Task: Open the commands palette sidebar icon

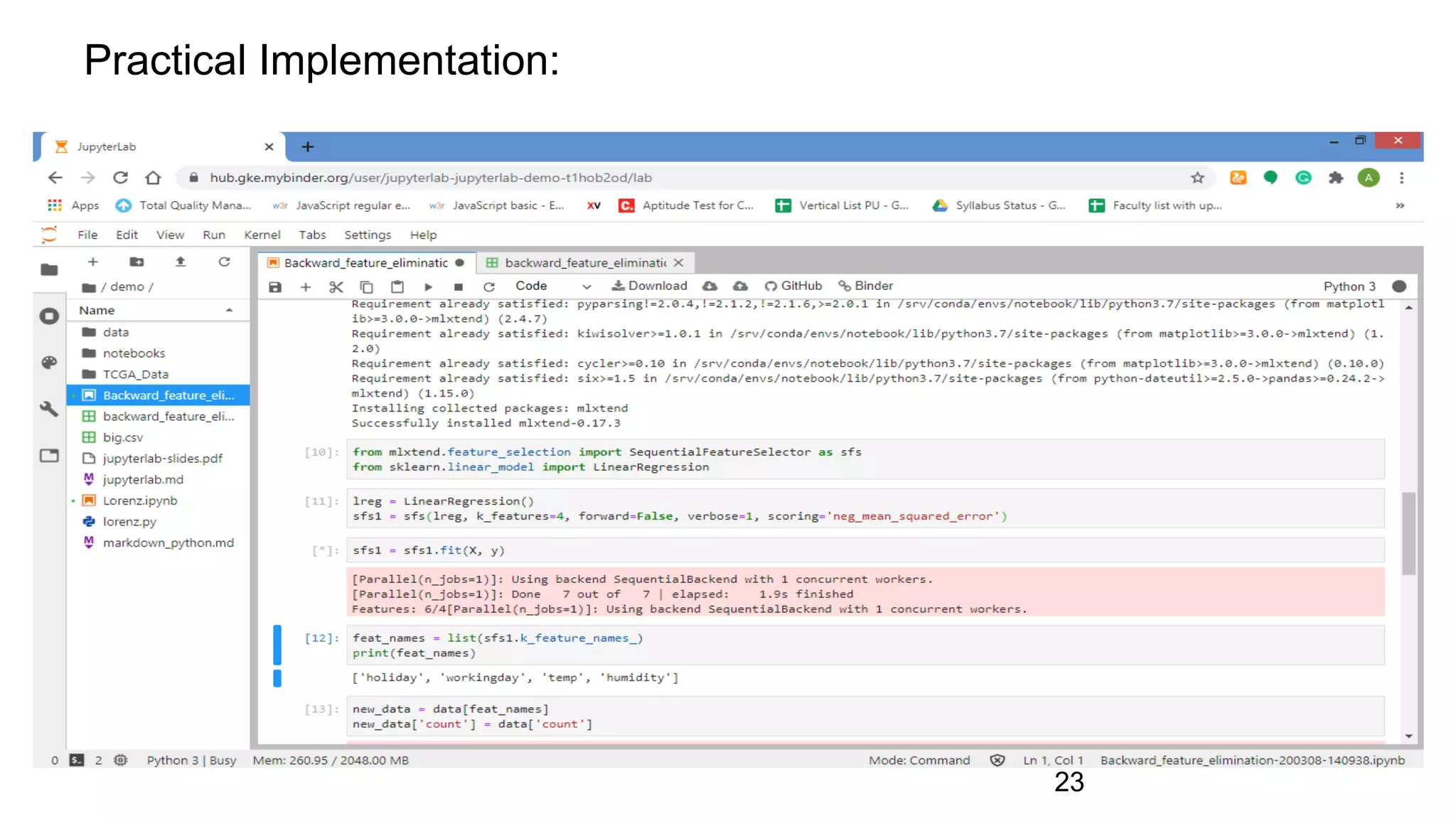Action: click(x=49, y=363)
